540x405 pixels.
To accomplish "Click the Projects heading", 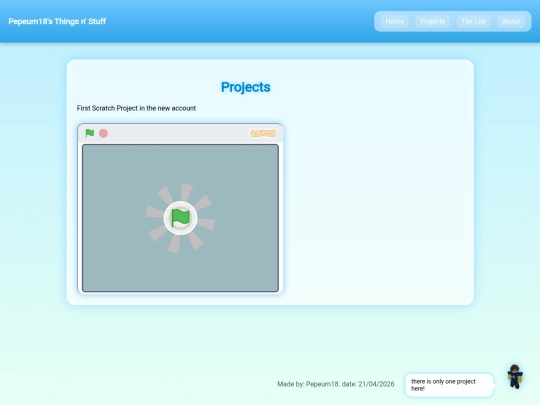I will tap(246, 87).
